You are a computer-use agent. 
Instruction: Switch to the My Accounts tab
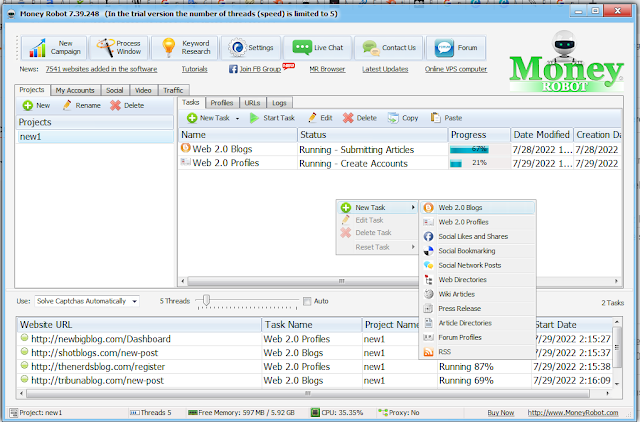(75, 90)
